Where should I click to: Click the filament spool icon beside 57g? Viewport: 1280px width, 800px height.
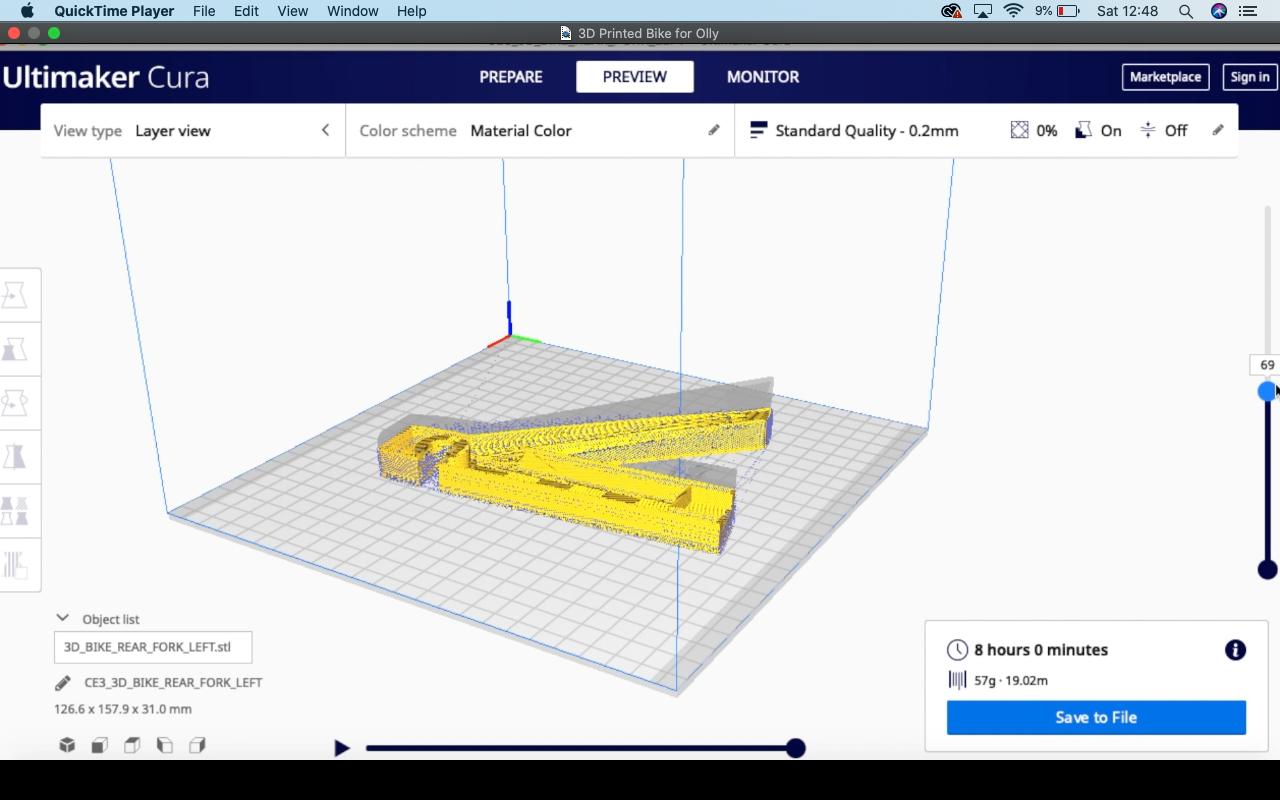(x=957, y=680)
